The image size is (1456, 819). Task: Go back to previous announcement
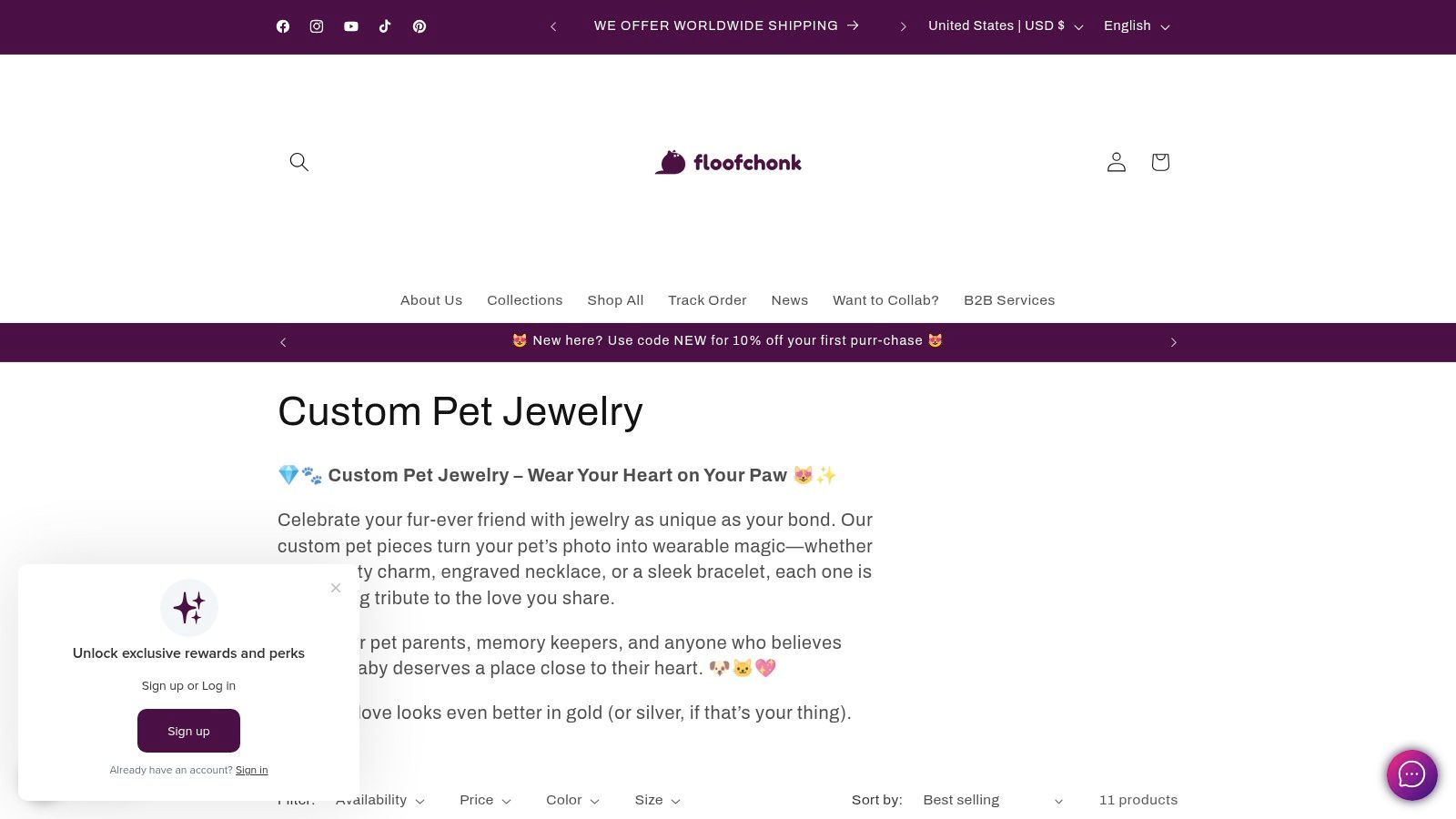coord(553,25)
